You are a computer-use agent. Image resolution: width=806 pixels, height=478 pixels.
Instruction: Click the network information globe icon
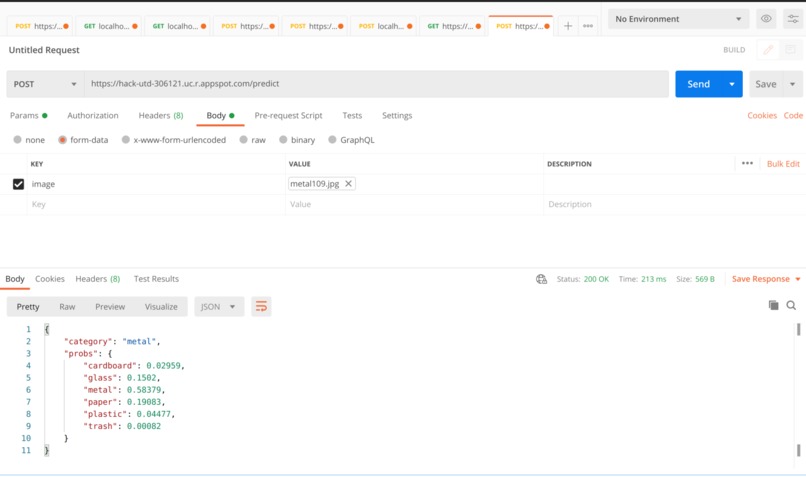pos(541,279)
